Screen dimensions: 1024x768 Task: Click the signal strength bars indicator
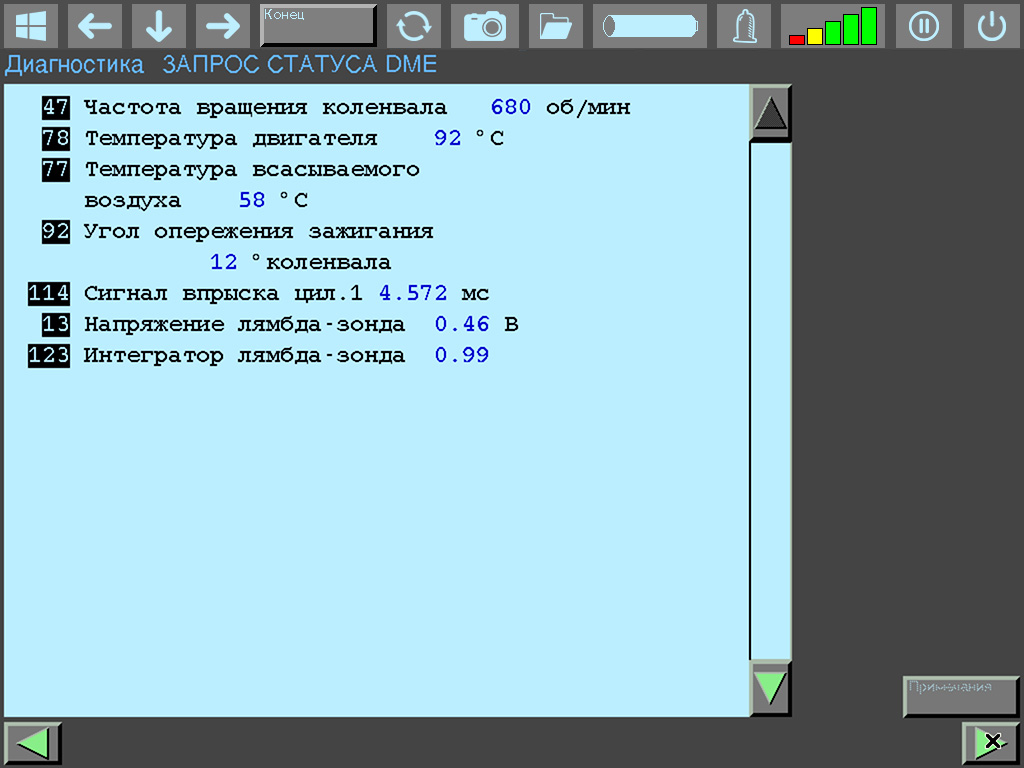click(x=832, y=26)
